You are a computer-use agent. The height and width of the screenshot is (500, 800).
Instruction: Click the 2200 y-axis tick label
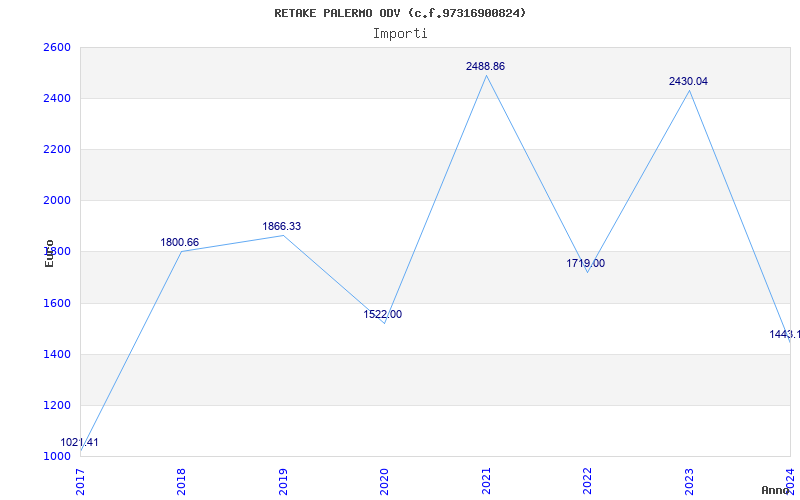pos(57,149)
